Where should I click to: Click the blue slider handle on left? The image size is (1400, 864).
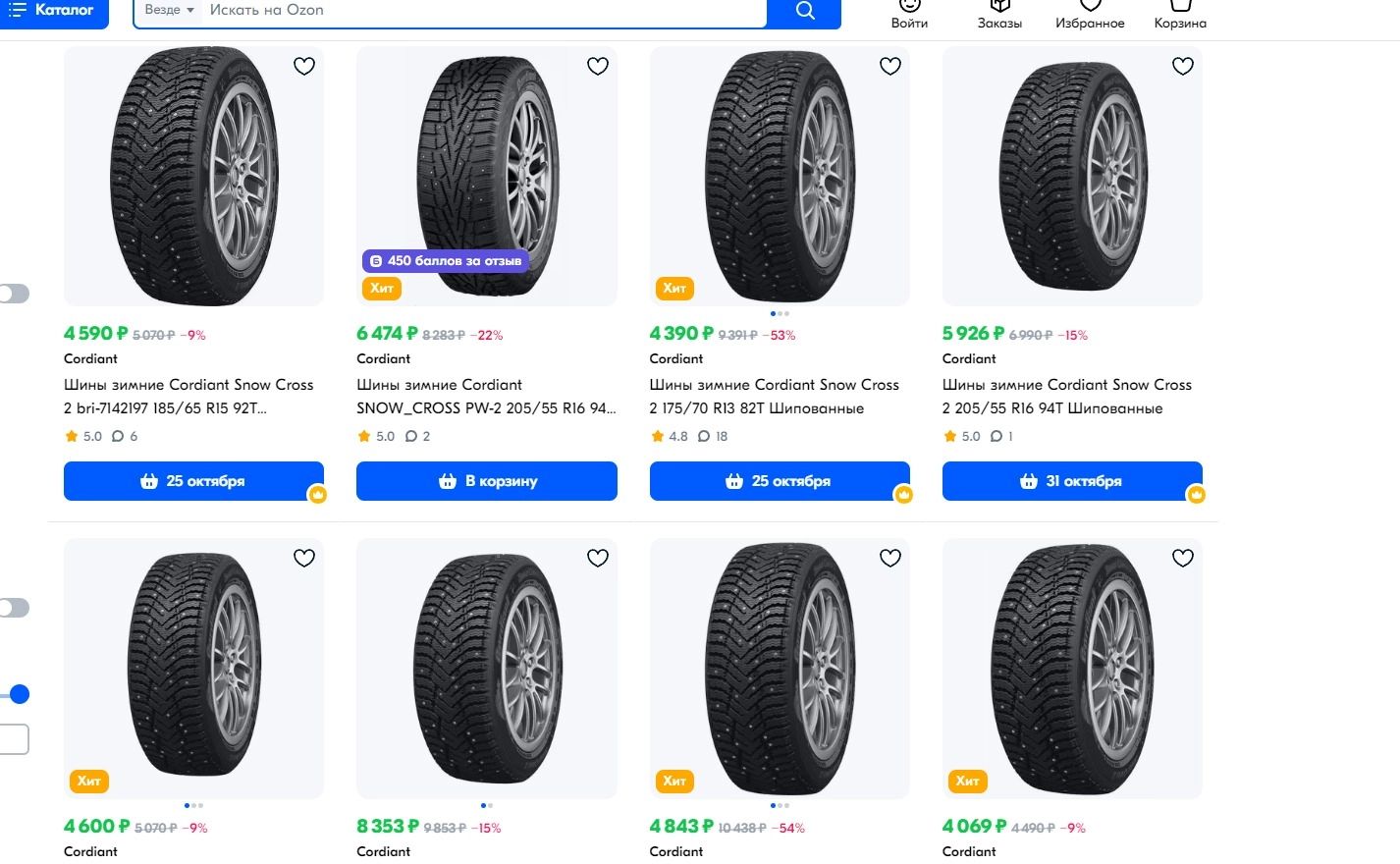[19, 695]
